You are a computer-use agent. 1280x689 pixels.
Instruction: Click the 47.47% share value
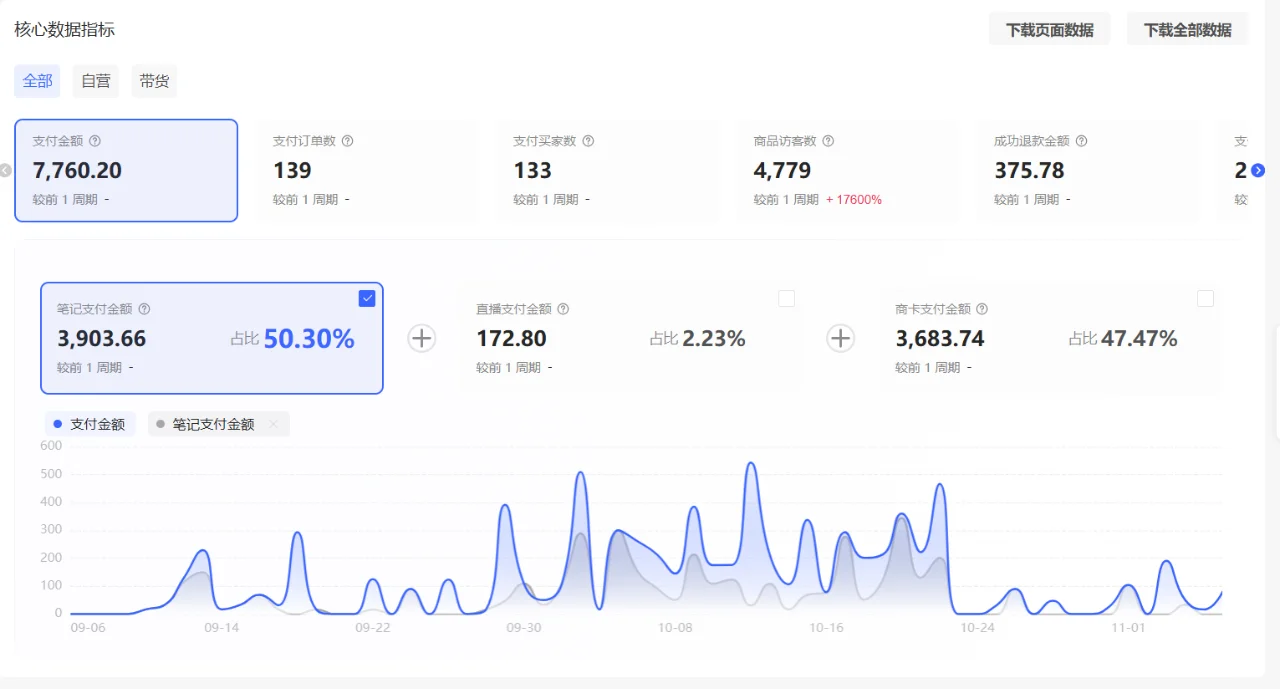pyautogui.click(x=1139, y=339)
